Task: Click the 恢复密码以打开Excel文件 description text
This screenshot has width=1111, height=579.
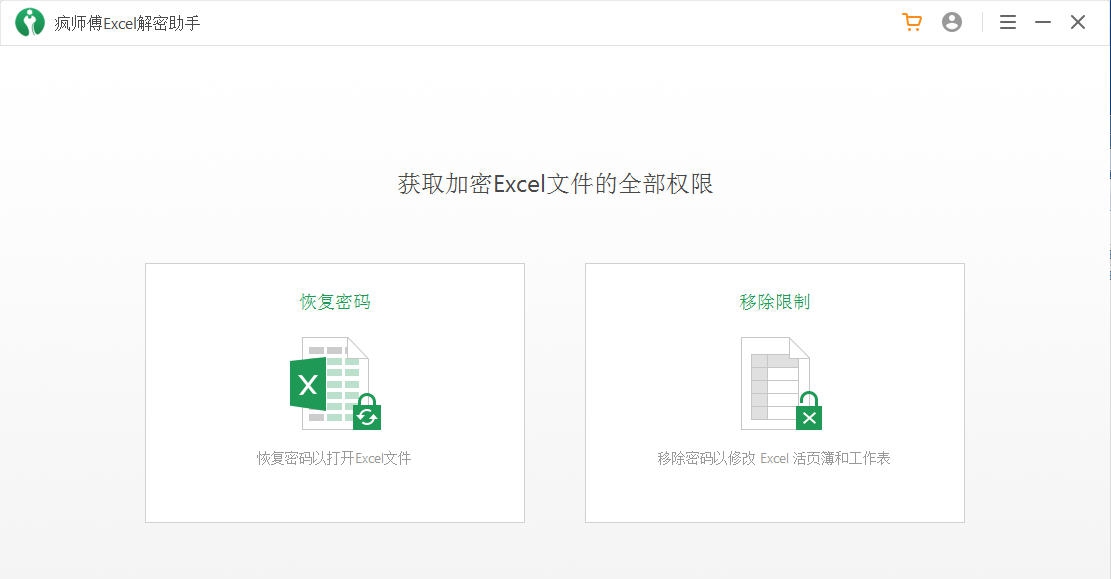Action: [x=335, y=457]
